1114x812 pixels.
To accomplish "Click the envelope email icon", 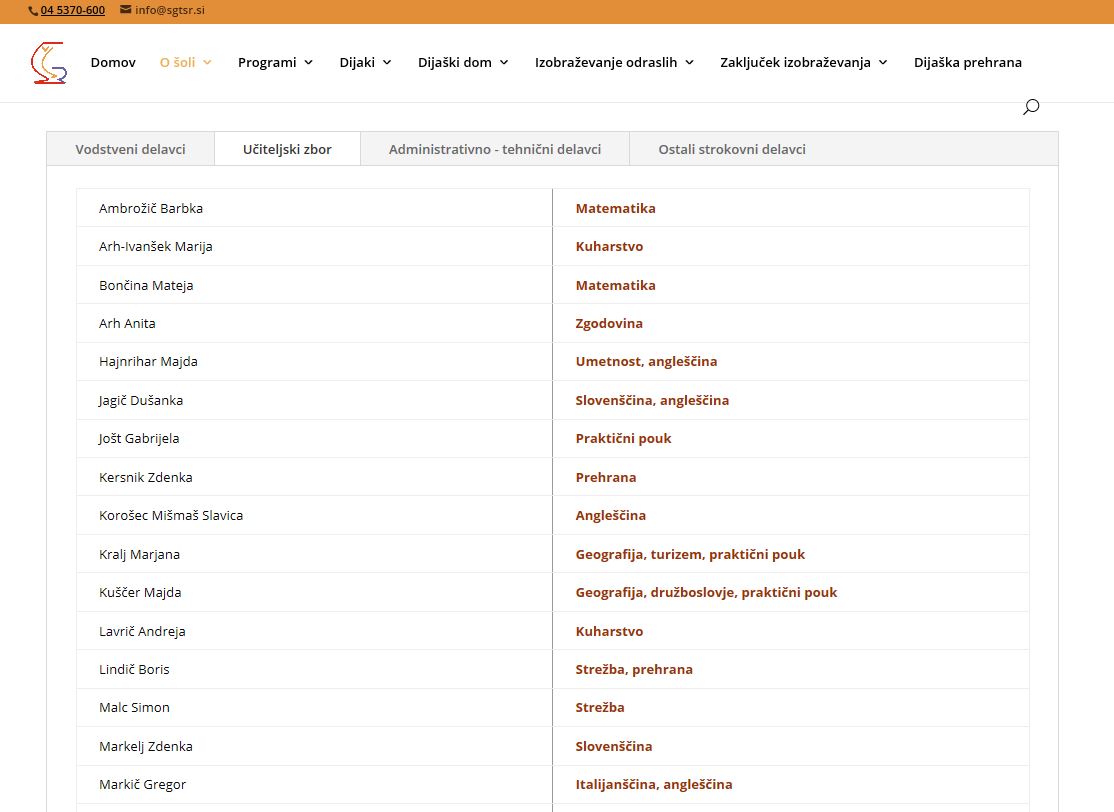I will point(125,10).
